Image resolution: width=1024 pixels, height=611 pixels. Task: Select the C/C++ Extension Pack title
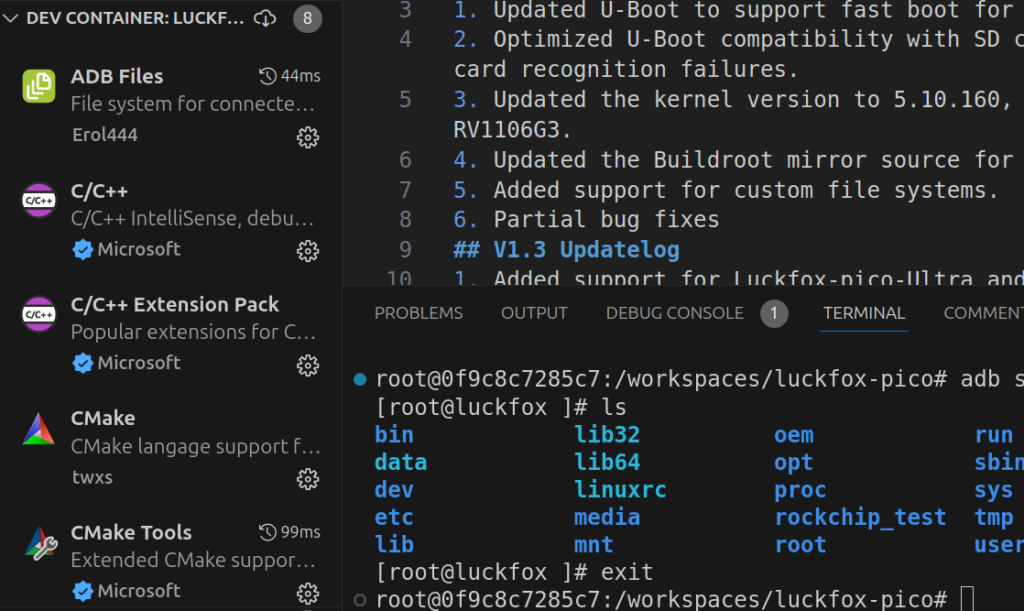click(x=174, y=305)
